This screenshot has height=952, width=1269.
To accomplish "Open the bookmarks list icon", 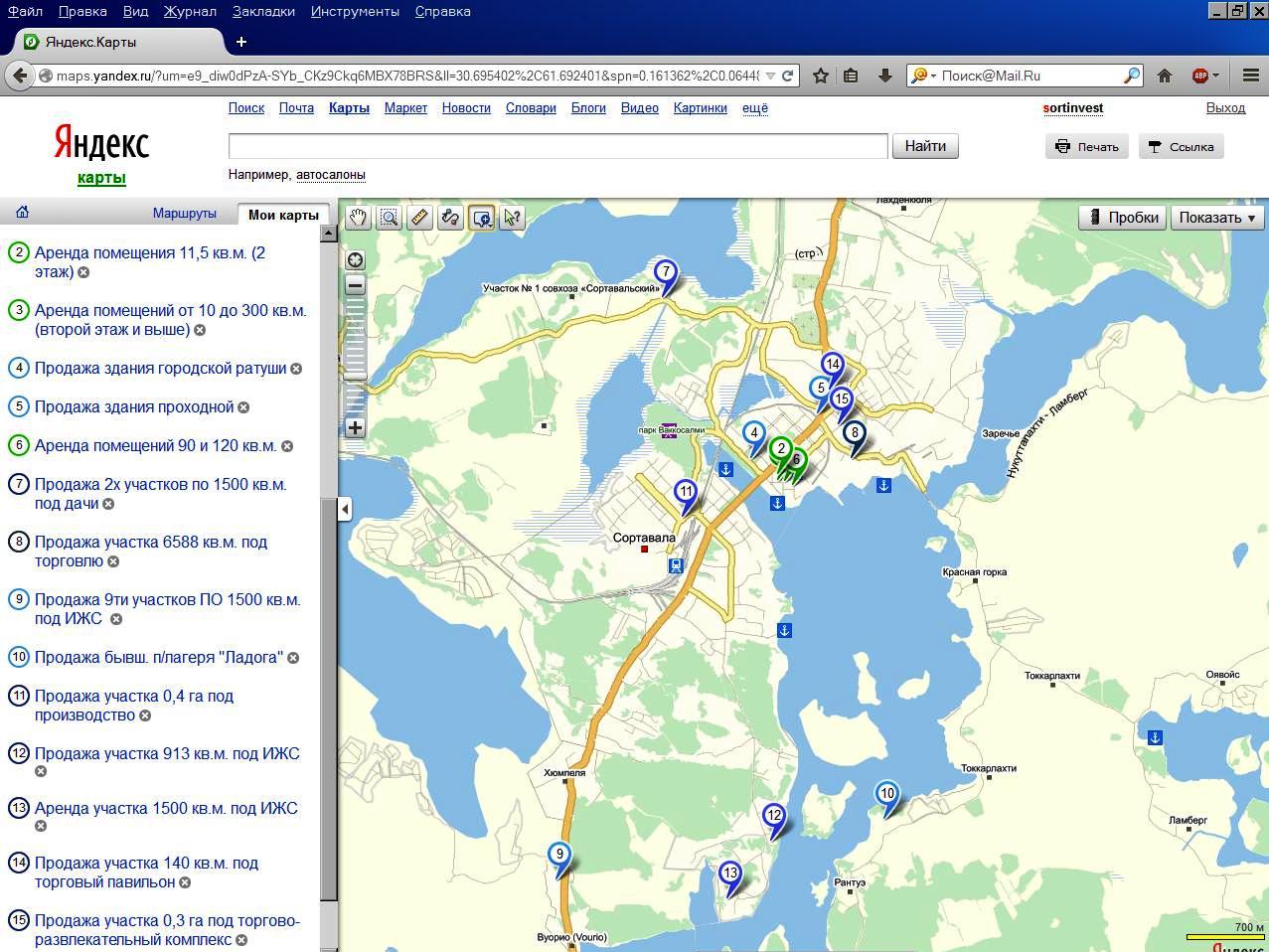I will pos(851,76).
